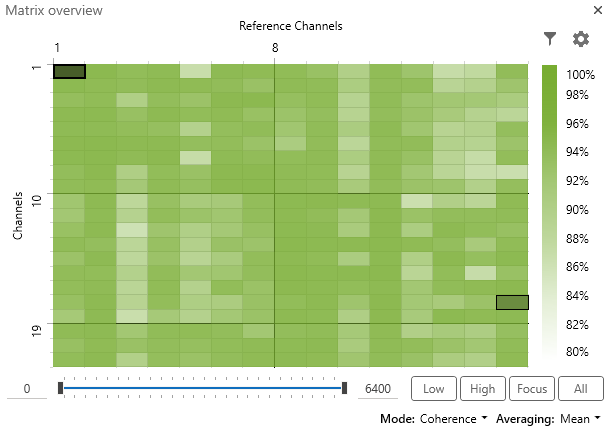Open the matrix filter funnel icon
Viewport: 611px width, 429px height.
click(549, 39)
